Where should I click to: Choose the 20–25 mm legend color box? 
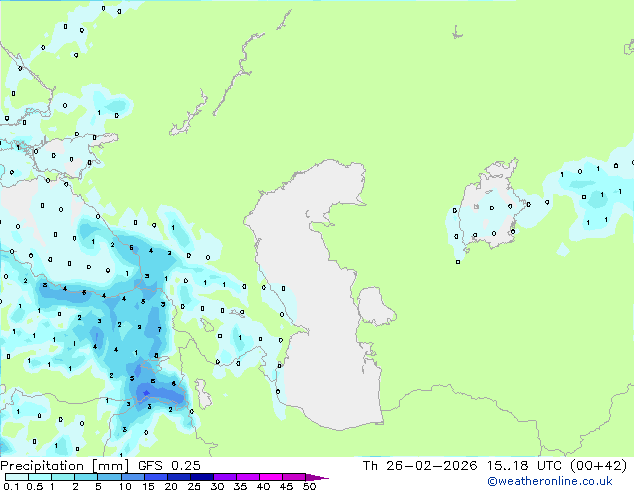(178, 477)
